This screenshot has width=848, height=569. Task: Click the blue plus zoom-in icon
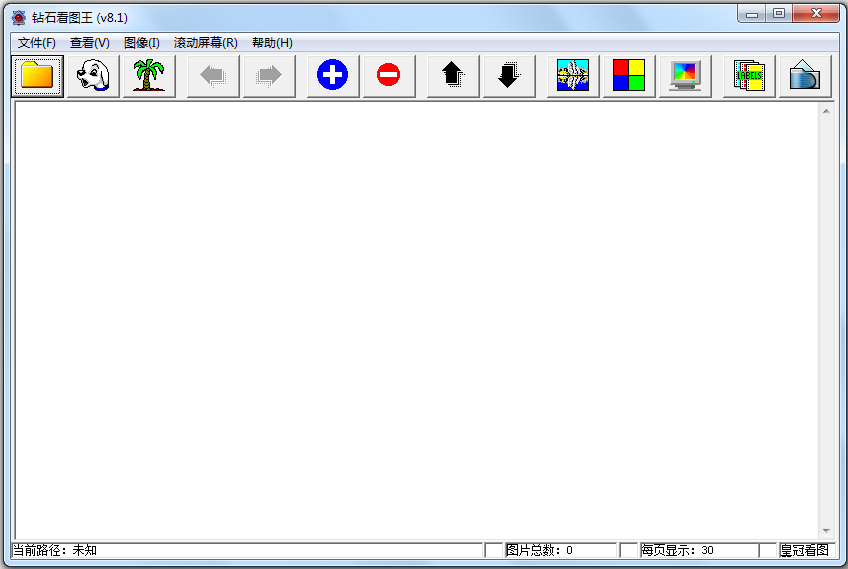click(333, 76)
